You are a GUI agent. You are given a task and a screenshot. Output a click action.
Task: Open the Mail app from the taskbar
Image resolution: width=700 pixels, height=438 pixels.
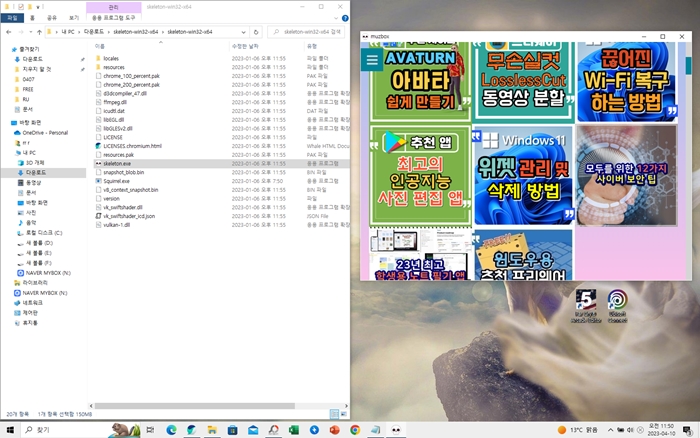point(253,430)
